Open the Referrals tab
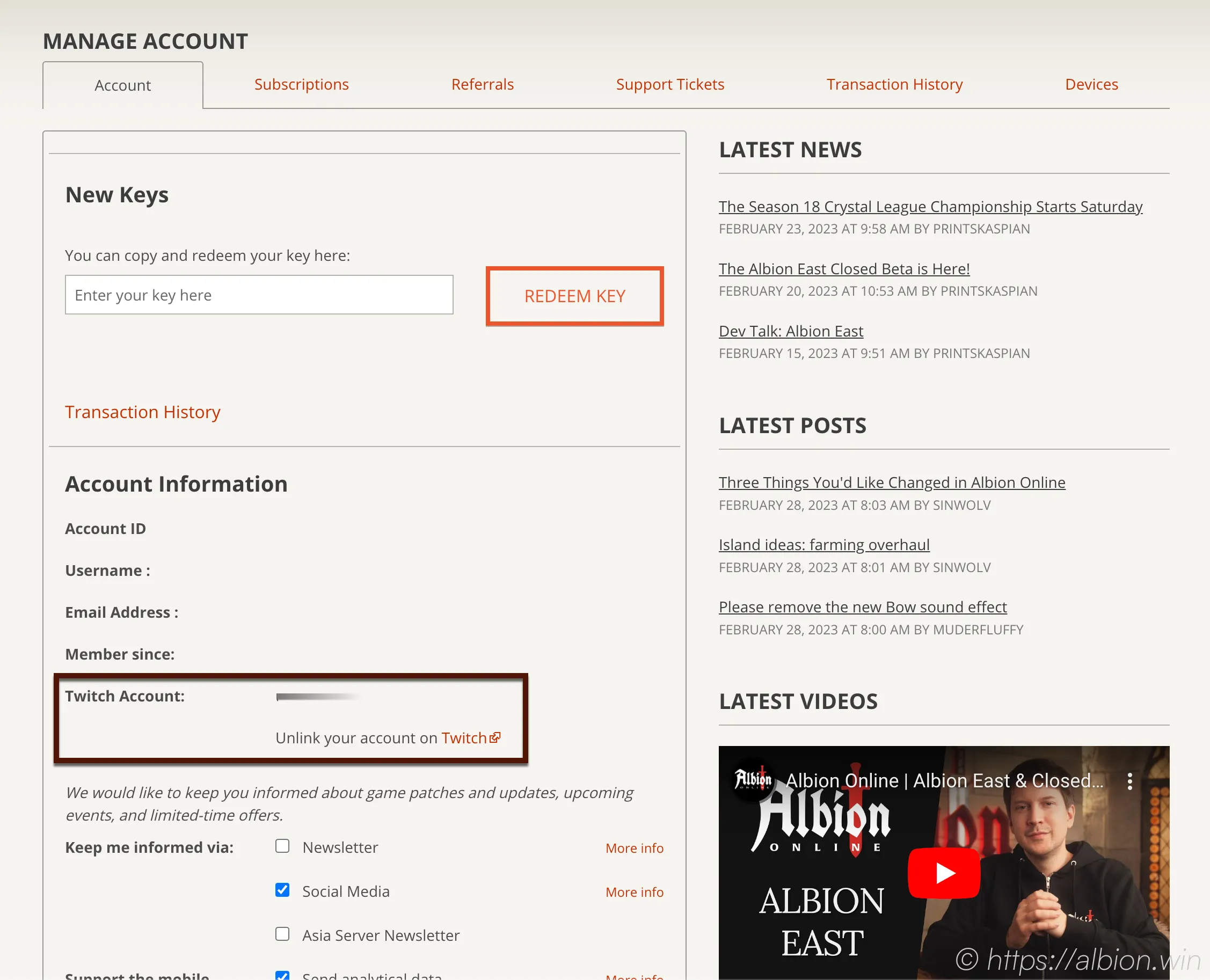Screen dimensions: 1210x980 482,85
